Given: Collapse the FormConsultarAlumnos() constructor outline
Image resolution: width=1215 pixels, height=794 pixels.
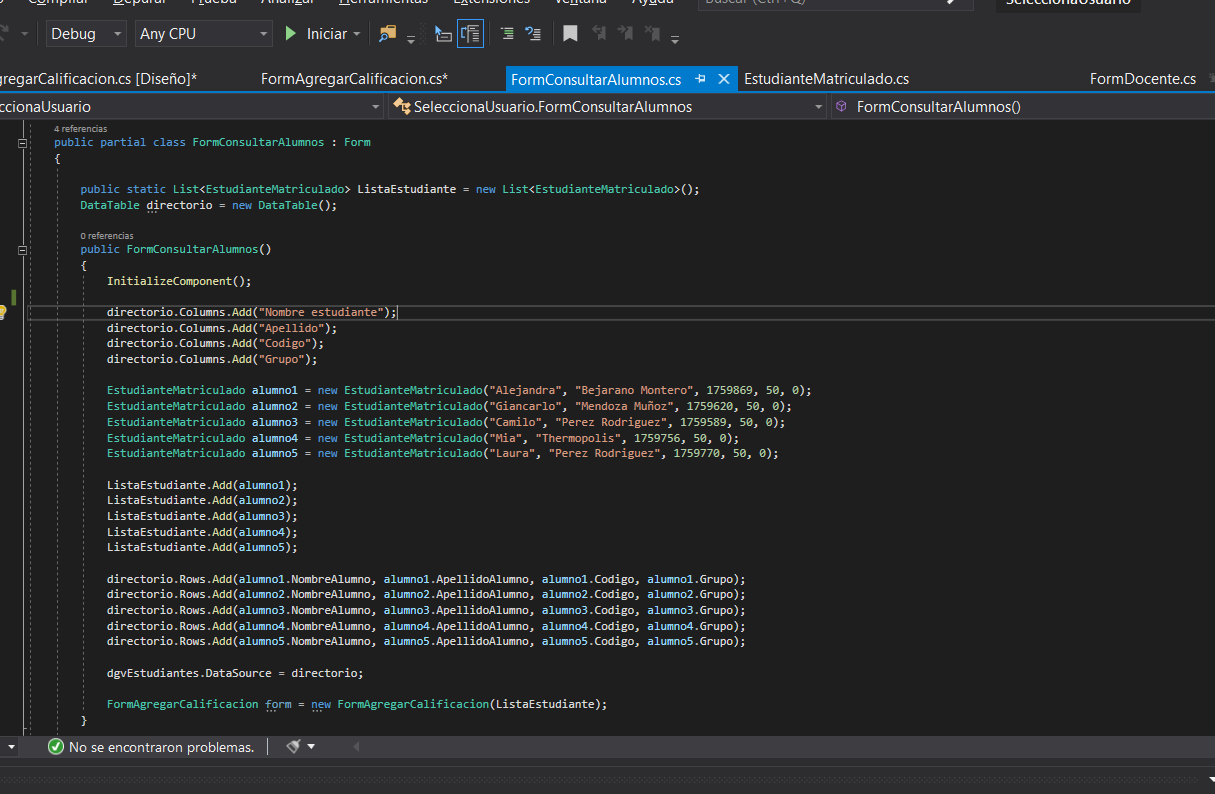Looking at the screenshot, I should 22,250.
